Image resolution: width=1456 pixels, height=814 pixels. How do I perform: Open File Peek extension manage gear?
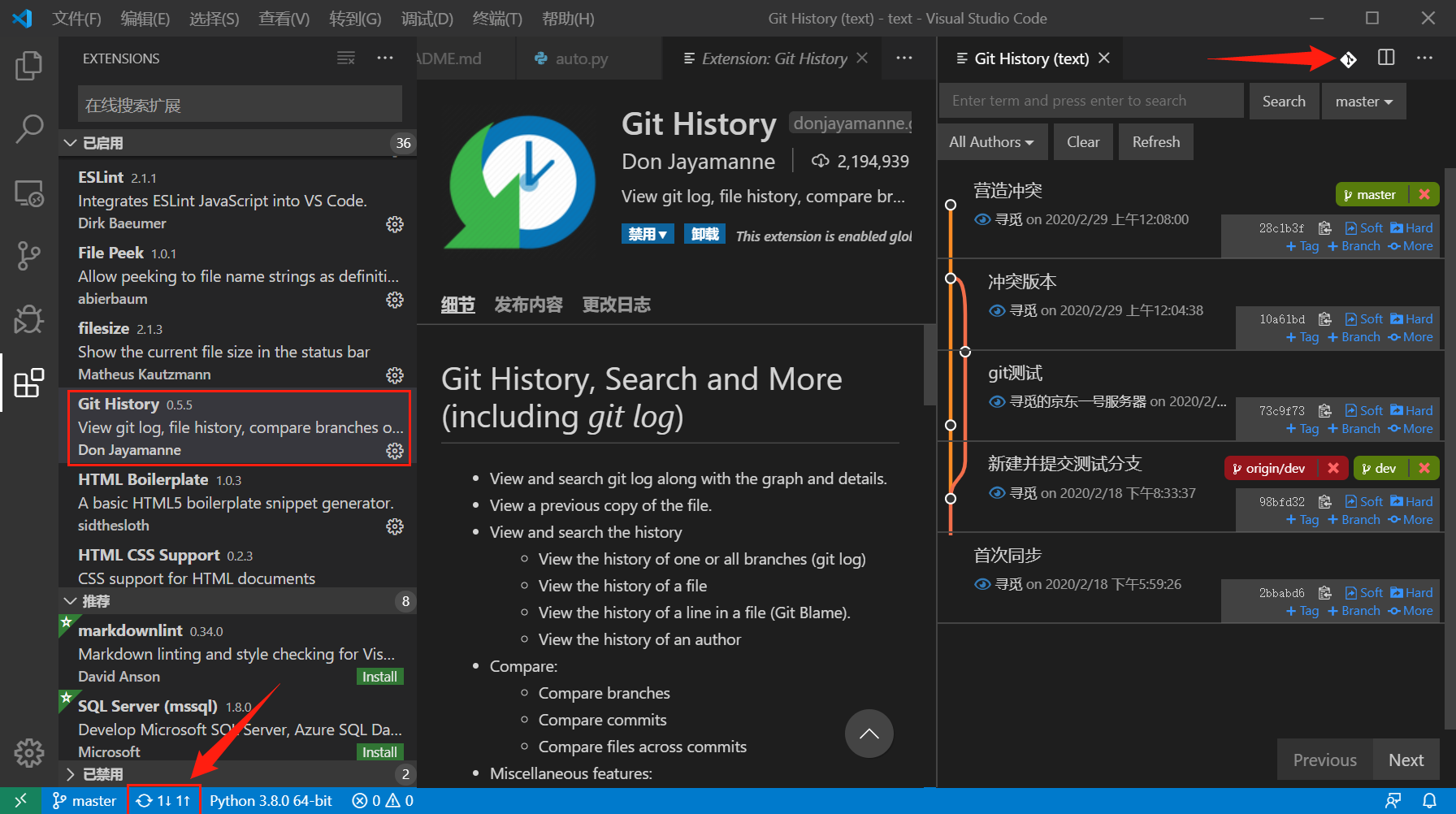395,300
